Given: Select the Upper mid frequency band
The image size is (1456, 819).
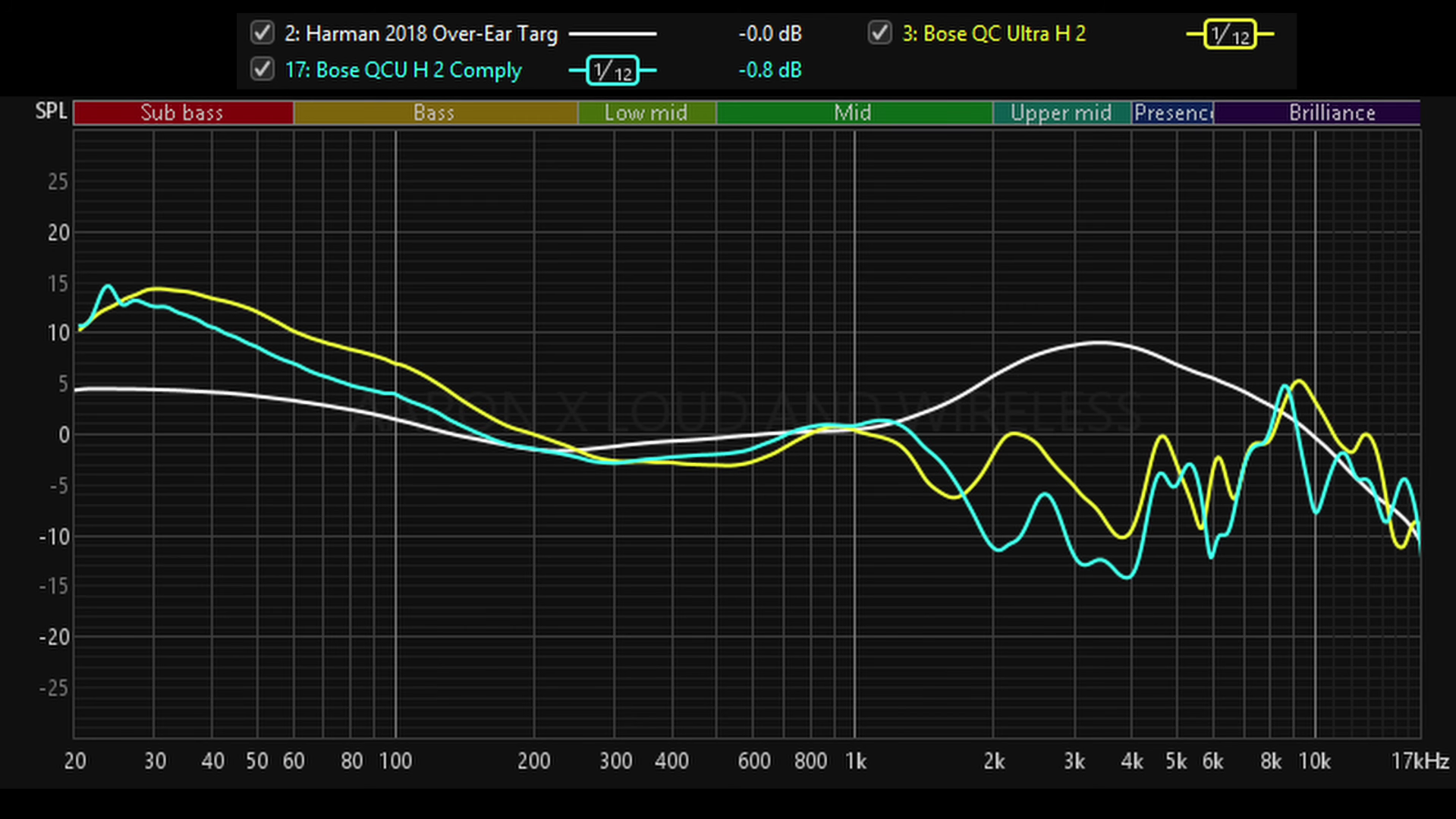Looking at the screenshot, I should 1061,113.
